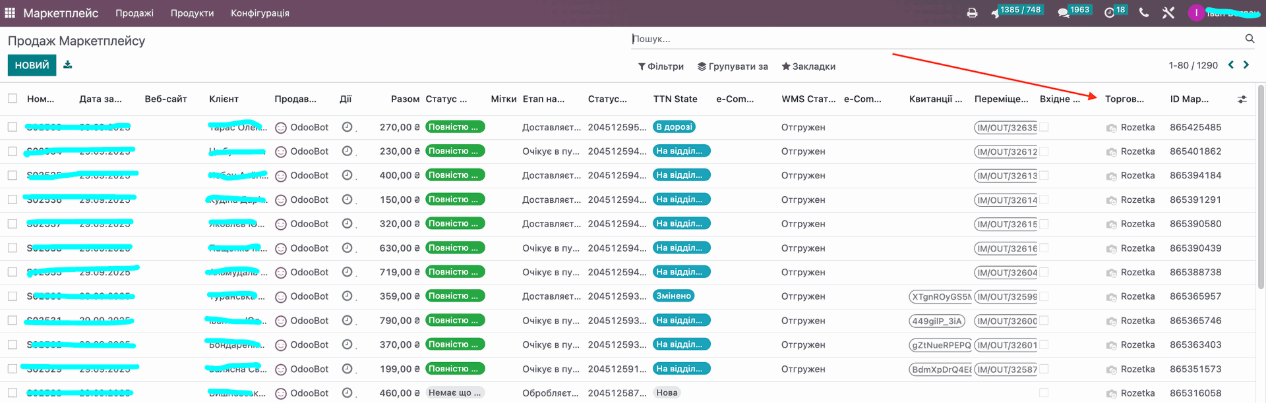1266x403 pixels.
Task: Go to next page arrow
Action: tap(1247, 65)
